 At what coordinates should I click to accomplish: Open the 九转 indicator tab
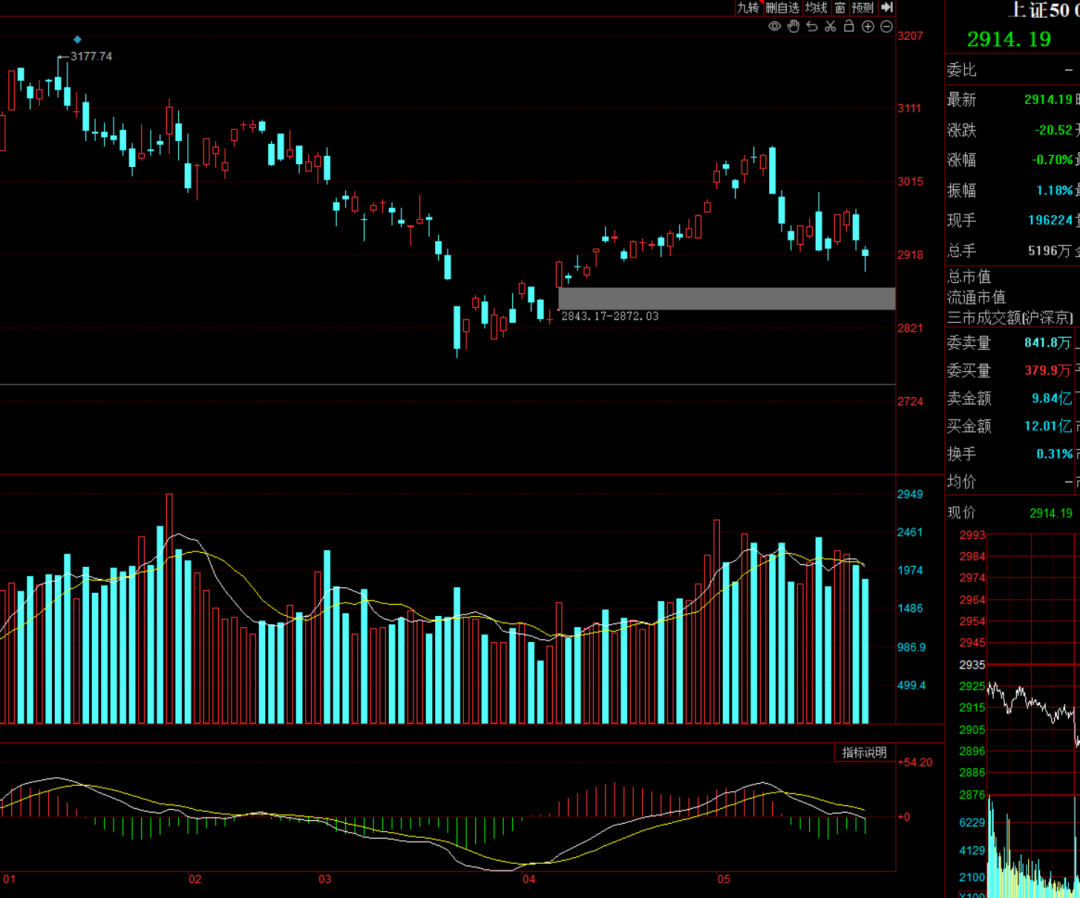[748, 8]
